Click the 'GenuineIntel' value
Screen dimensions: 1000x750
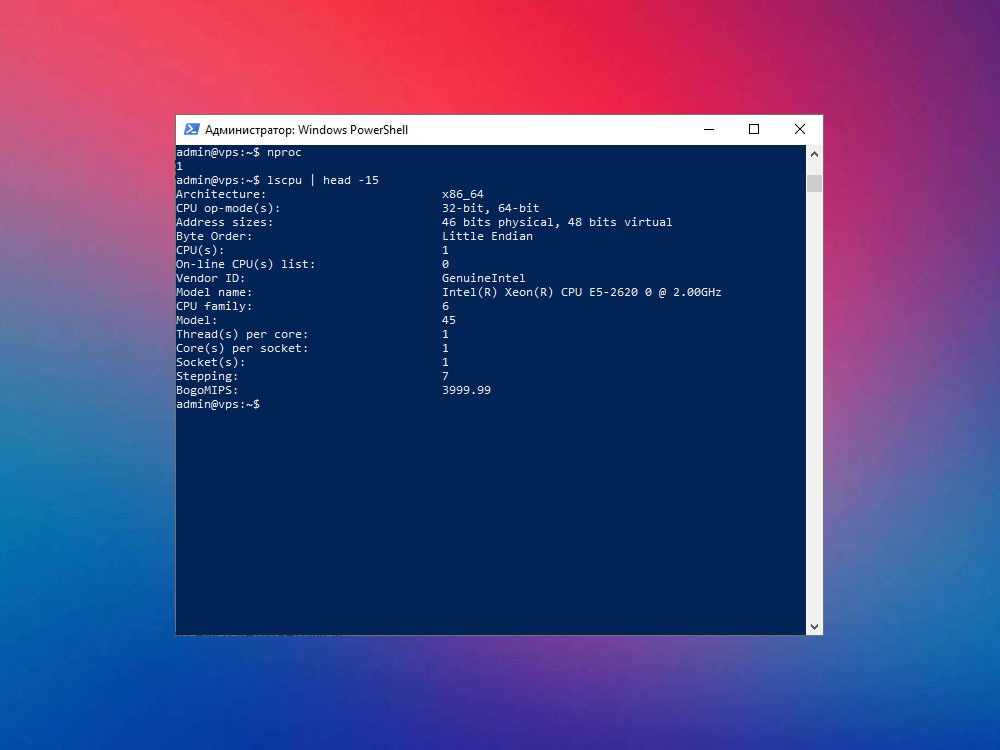pos(483,278)
